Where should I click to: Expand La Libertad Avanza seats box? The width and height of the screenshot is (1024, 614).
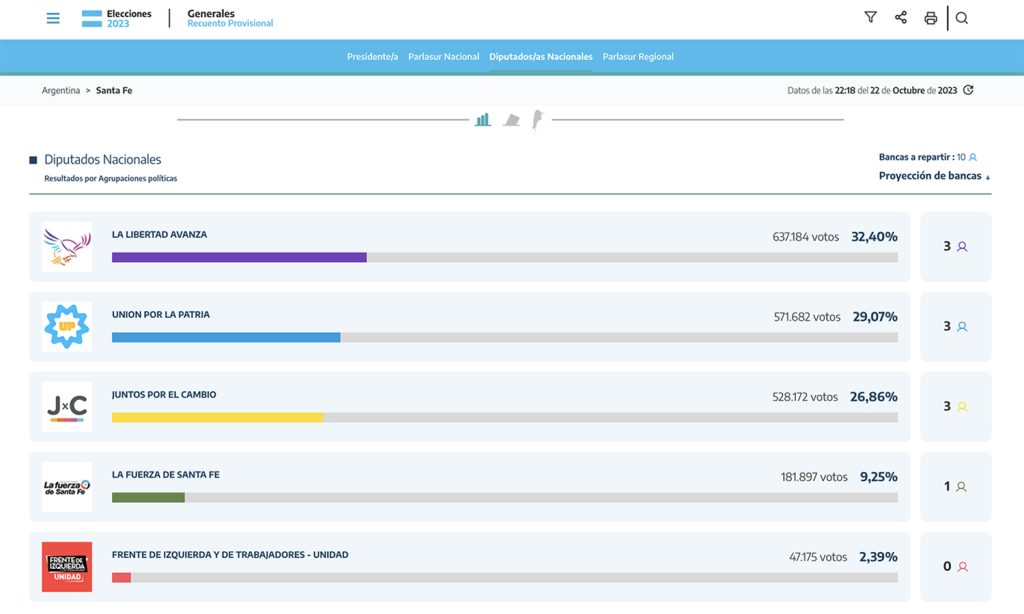pyautogui.click(x=955, y=246)
